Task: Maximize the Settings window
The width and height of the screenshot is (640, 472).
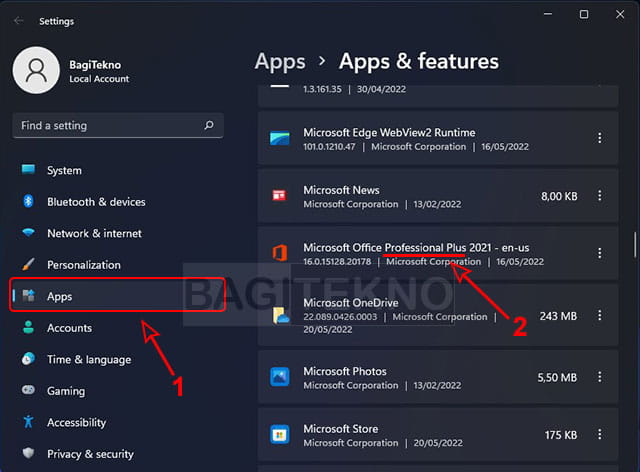Action: pyautogui.click(x=584, y=14)
